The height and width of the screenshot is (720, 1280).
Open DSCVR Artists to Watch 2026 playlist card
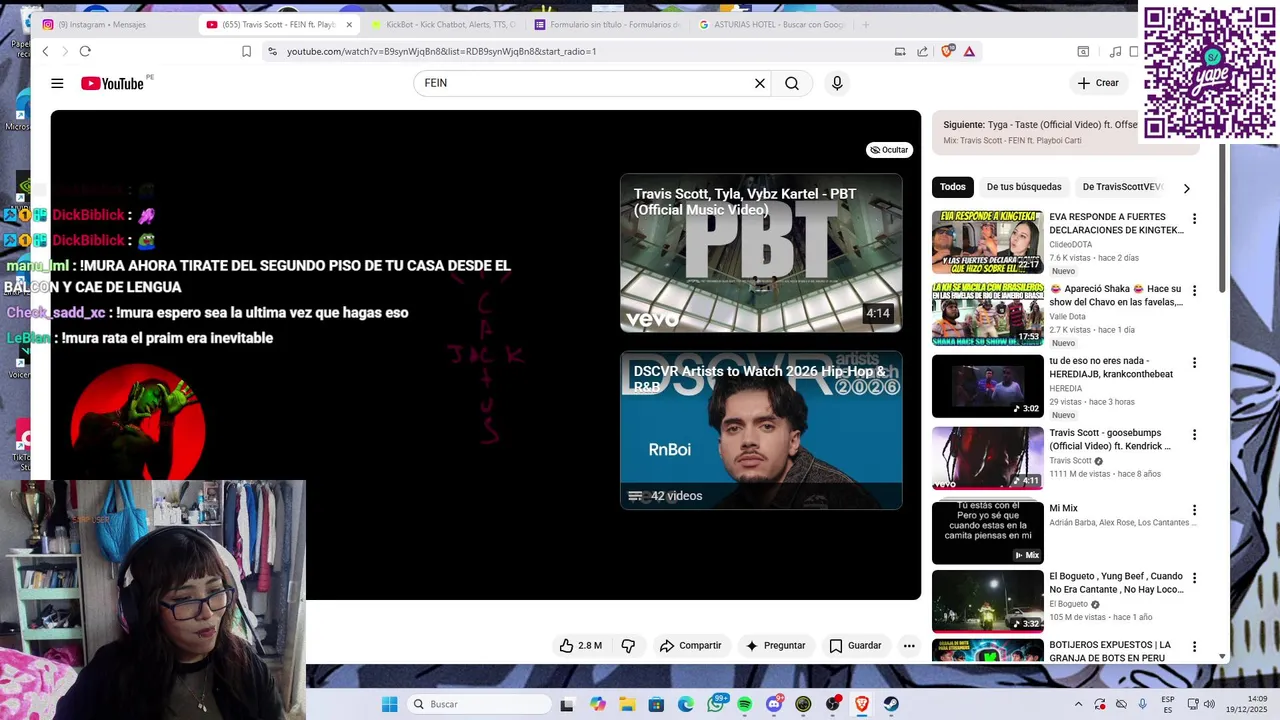pos(761,430)
